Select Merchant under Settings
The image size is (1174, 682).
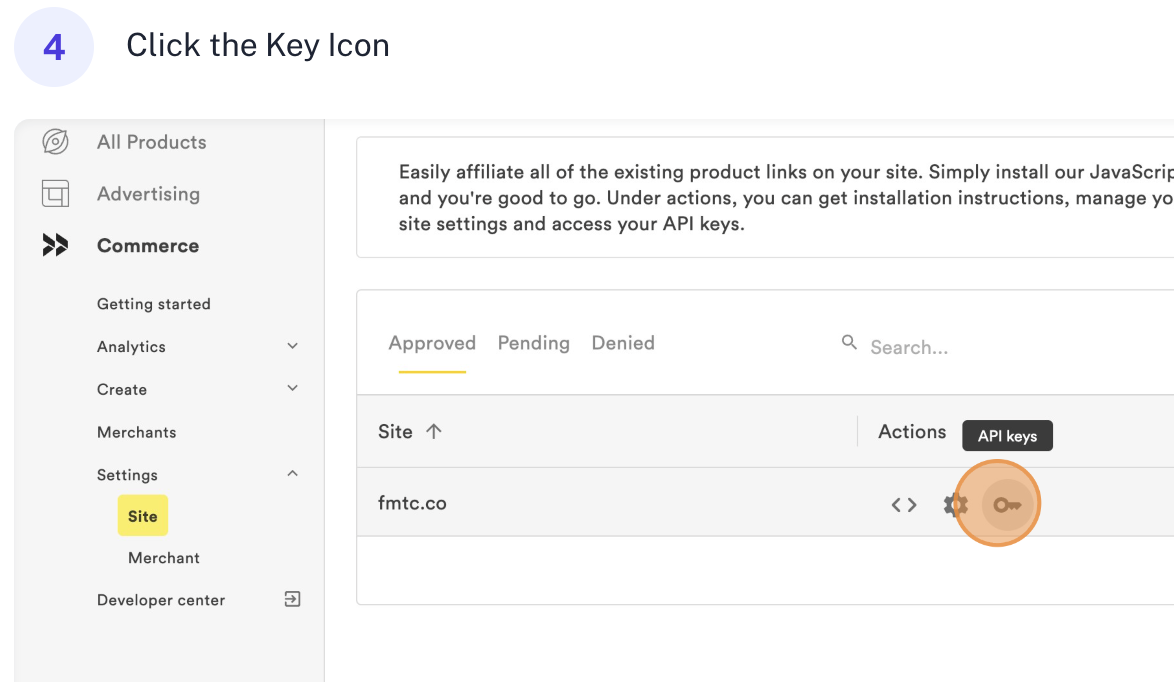[x=164, y=558]
